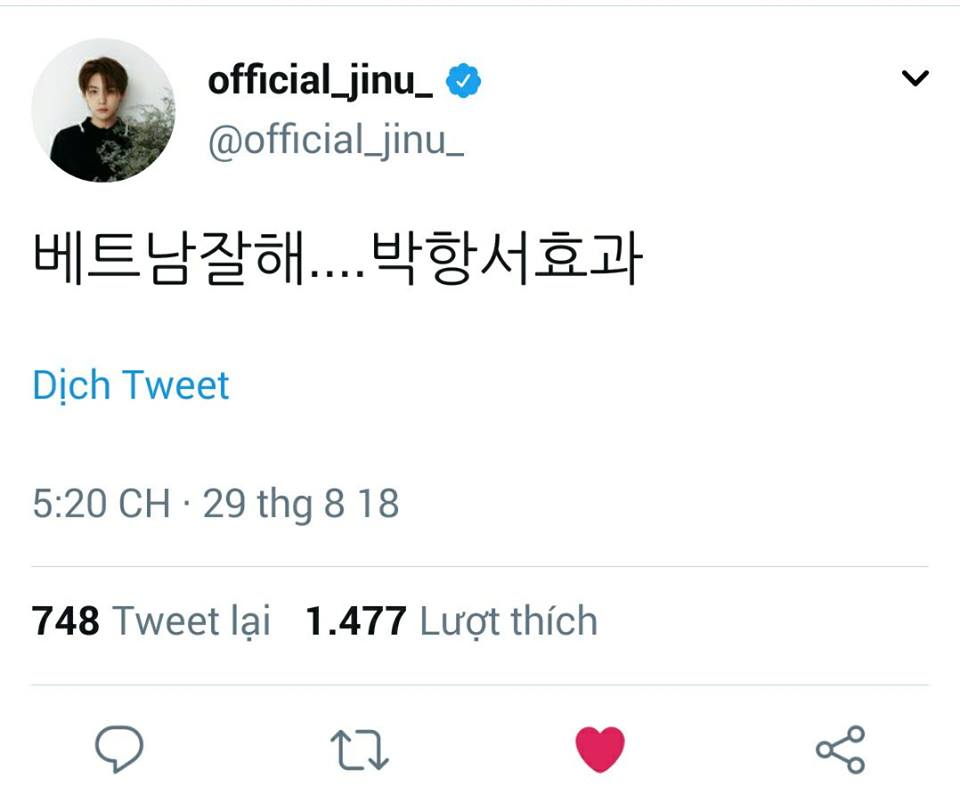Click the blue verified badge

click(463, 82)
